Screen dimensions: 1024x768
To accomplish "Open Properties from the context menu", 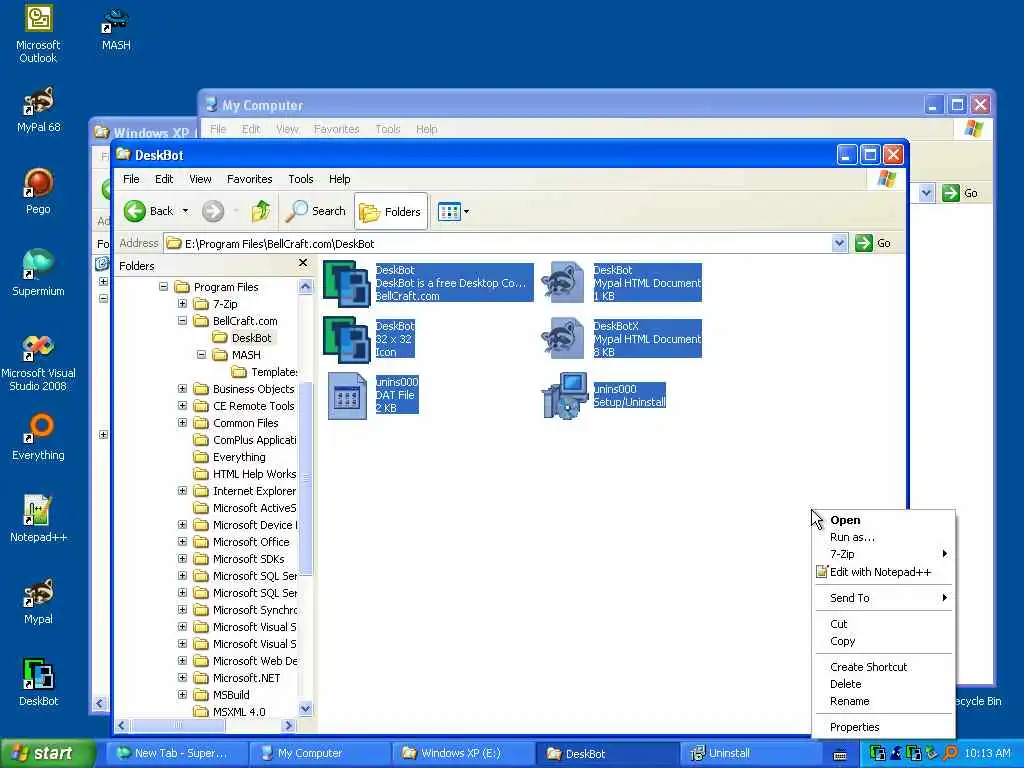I will [x=883, y=727].
